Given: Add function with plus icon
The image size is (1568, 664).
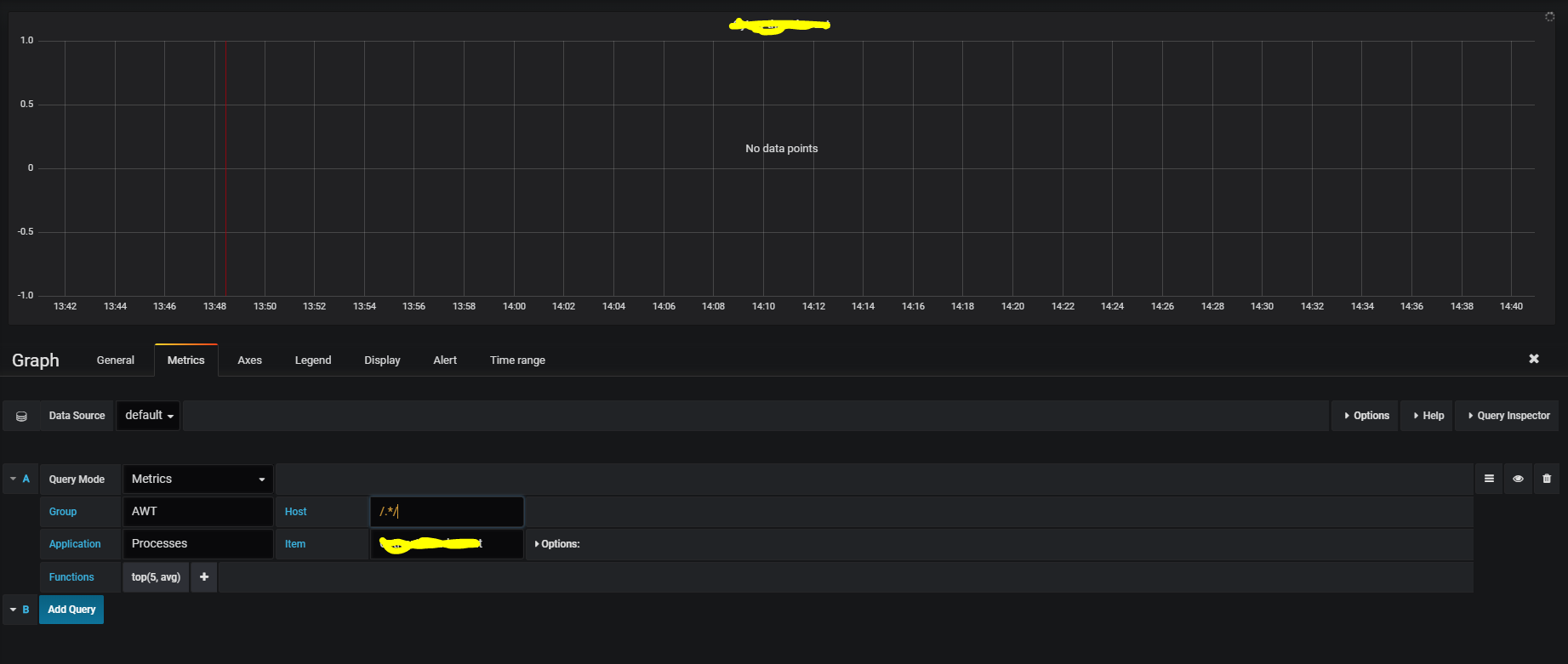Looking at the screenshot, I should tap(204, 576).
